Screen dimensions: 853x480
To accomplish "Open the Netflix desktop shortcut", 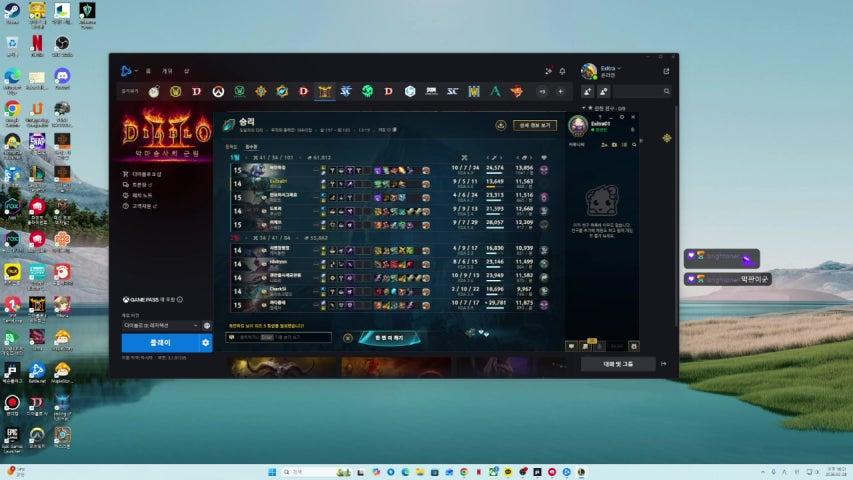I will [37, 45].
